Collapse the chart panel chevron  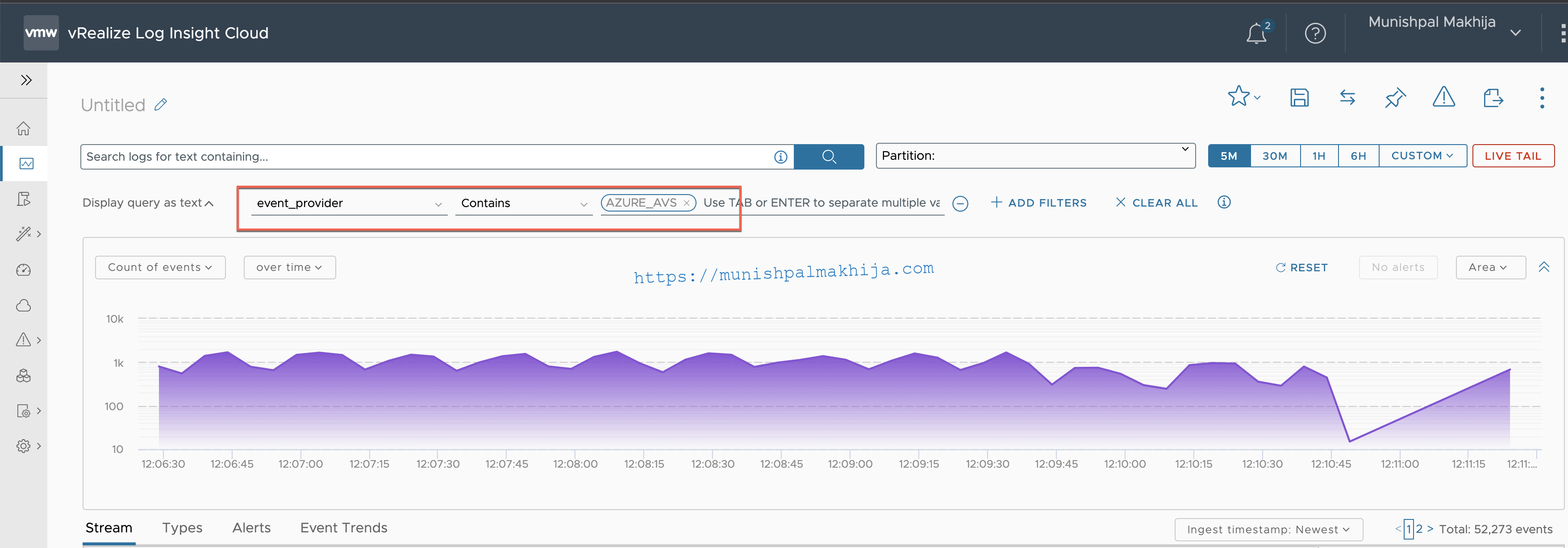(x=1543, y=267)
